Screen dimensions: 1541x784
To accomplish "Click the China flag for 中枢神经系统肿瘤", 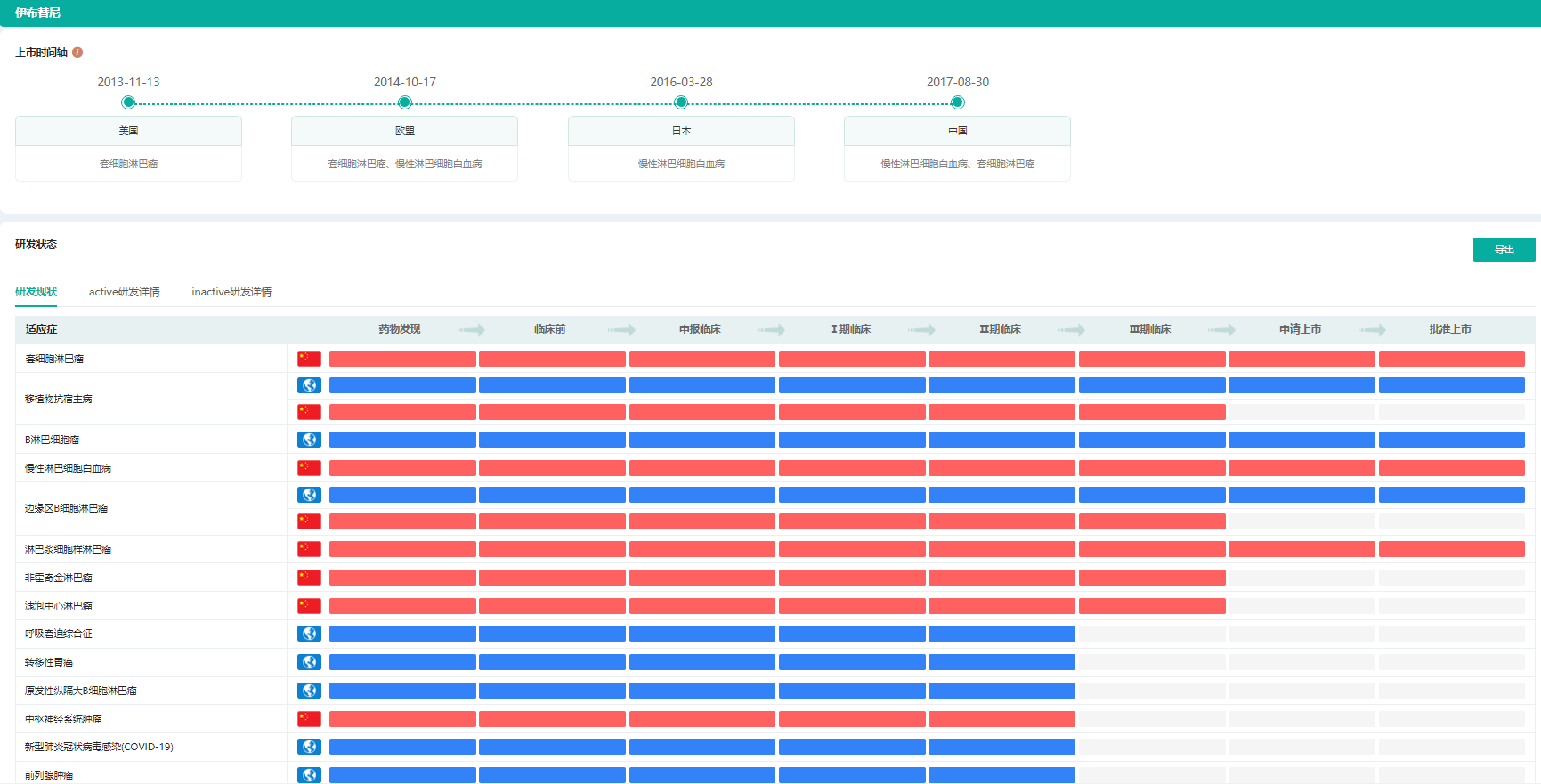I will click(309, 719).
